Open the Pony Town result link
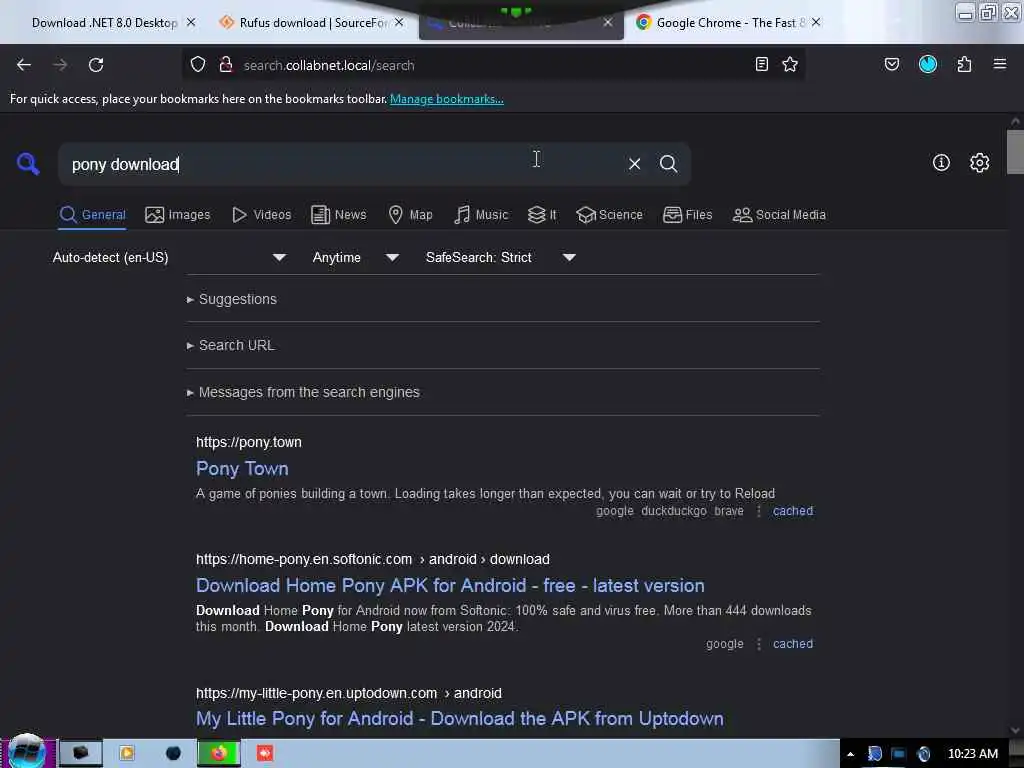 click(242, 468)
